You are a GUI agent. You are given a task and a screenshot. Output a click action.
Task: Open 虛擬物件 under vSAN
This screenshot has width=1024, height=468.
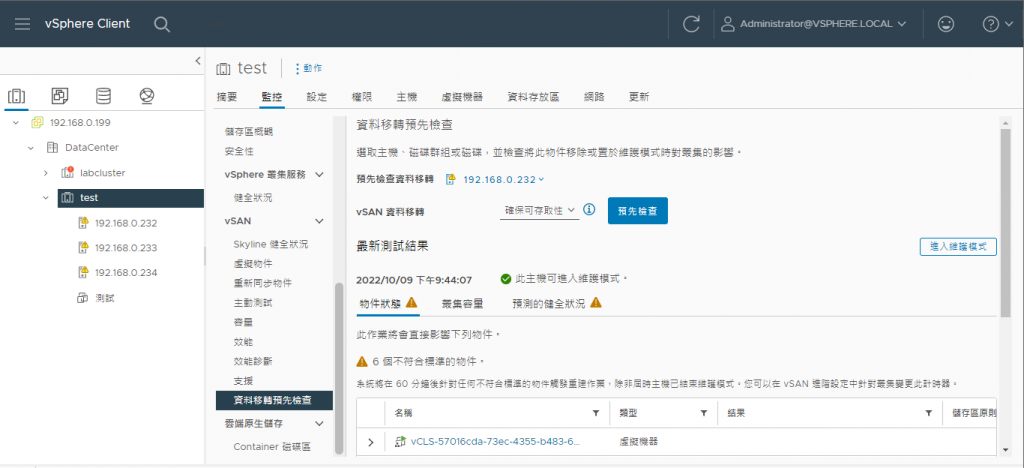tap(253, 264)
